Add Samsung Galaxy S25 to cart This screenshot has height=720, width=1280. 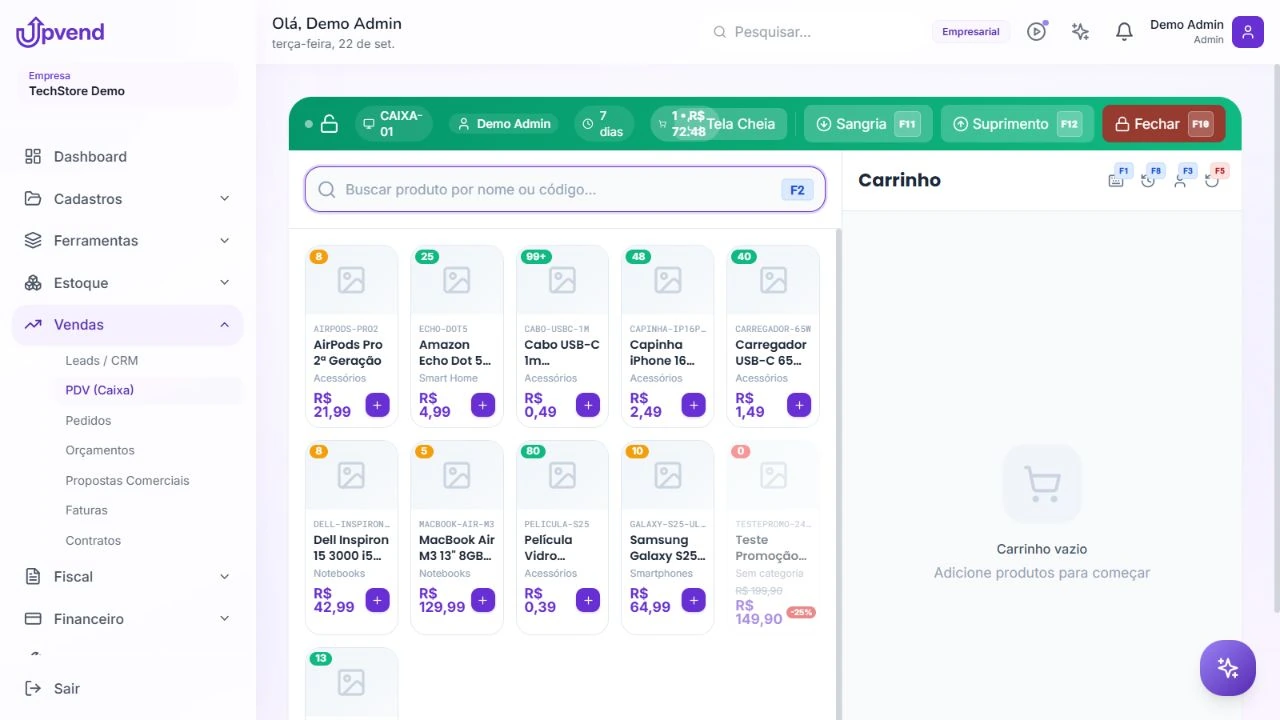tap(693, 600)
